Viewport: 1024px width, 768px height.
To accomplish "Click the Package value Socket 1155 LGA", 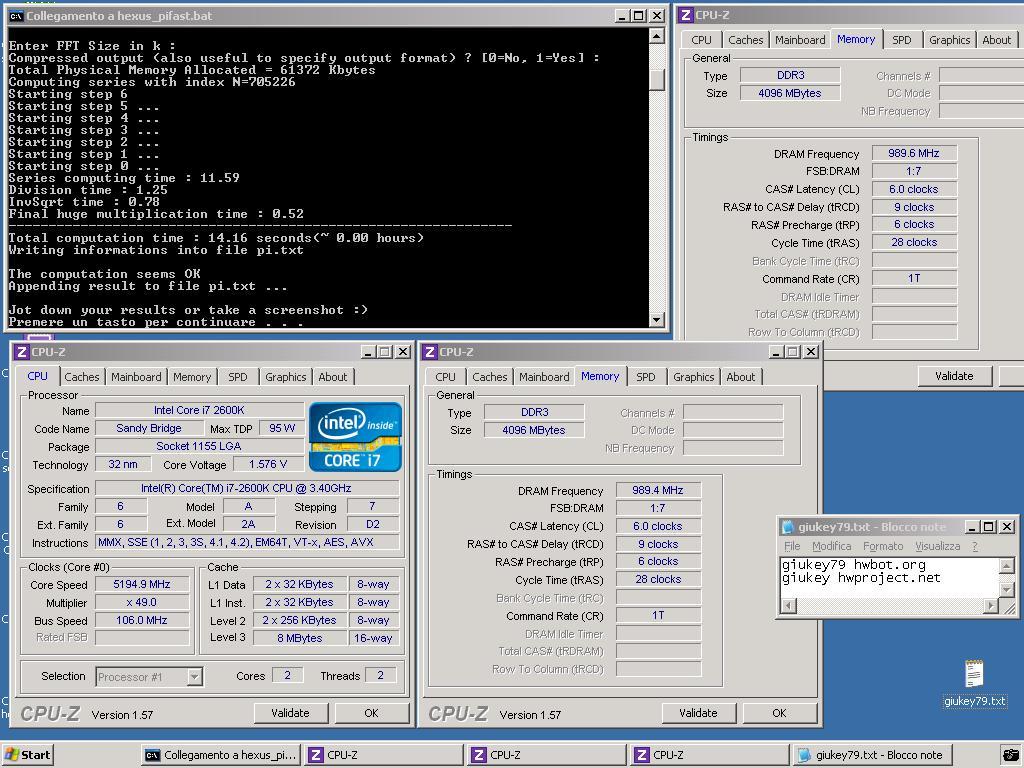I will (199, 446).
